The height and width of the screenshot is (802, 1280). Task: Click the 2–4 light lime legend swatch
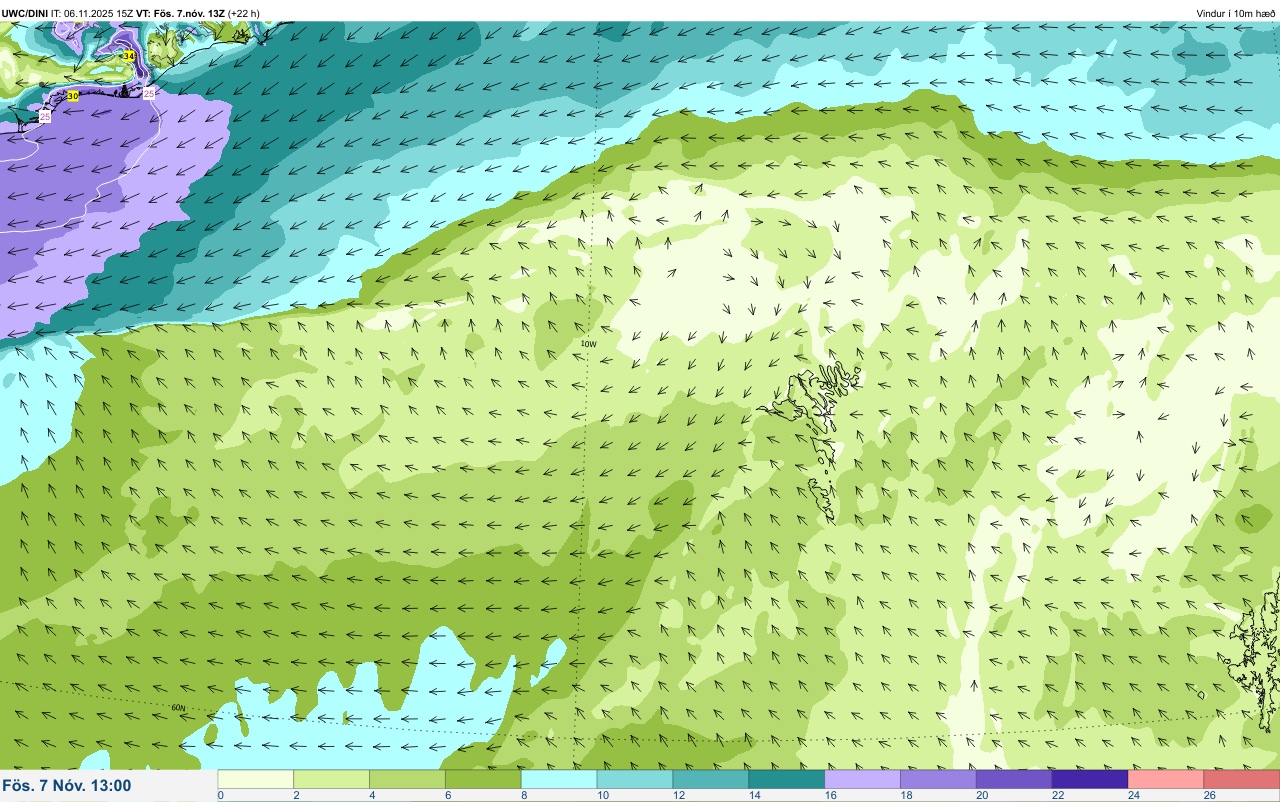(331, 779)
